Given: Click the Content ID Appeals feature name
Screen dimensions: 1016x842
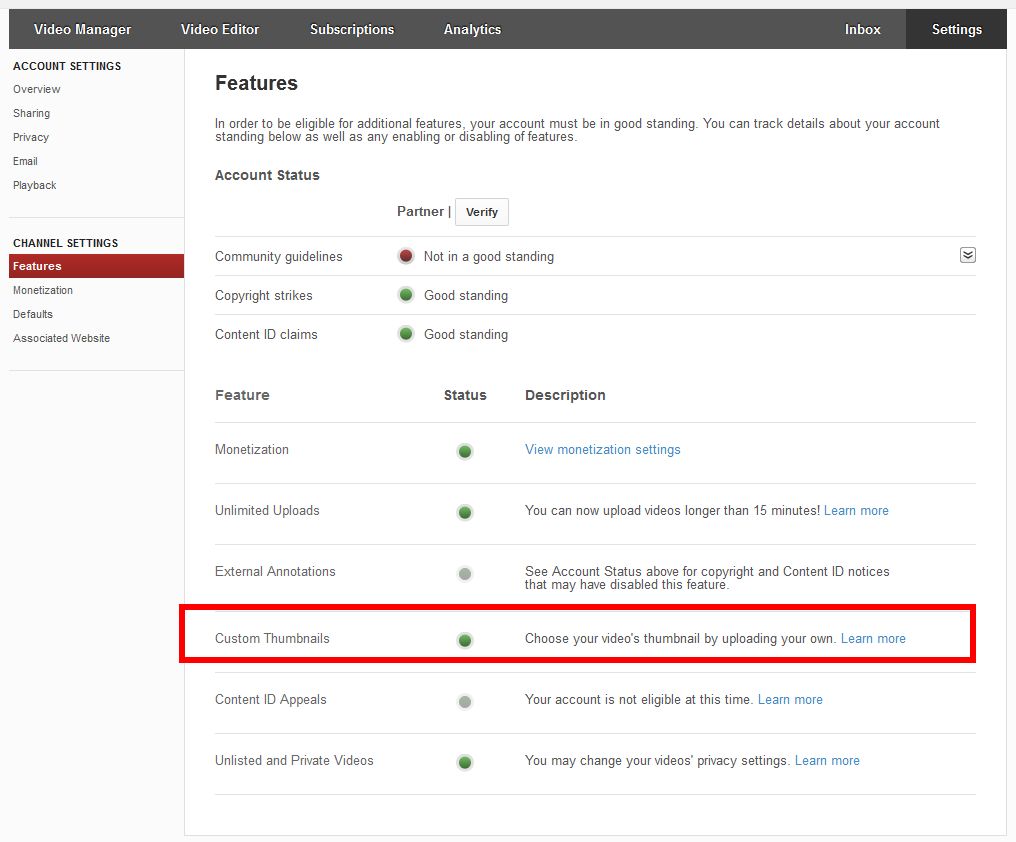Looking at the screenshot, I should (271, 699).
